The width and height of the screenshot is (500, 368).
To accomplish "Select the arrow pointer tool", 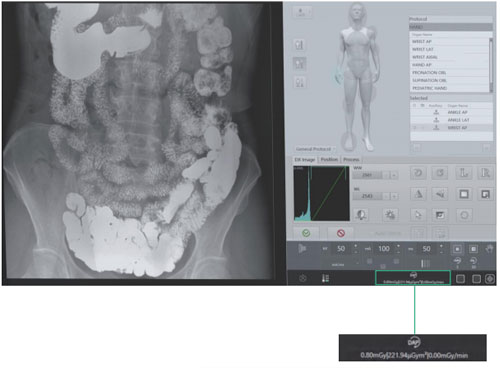I will pyautogui.click(x=418, y=215).
